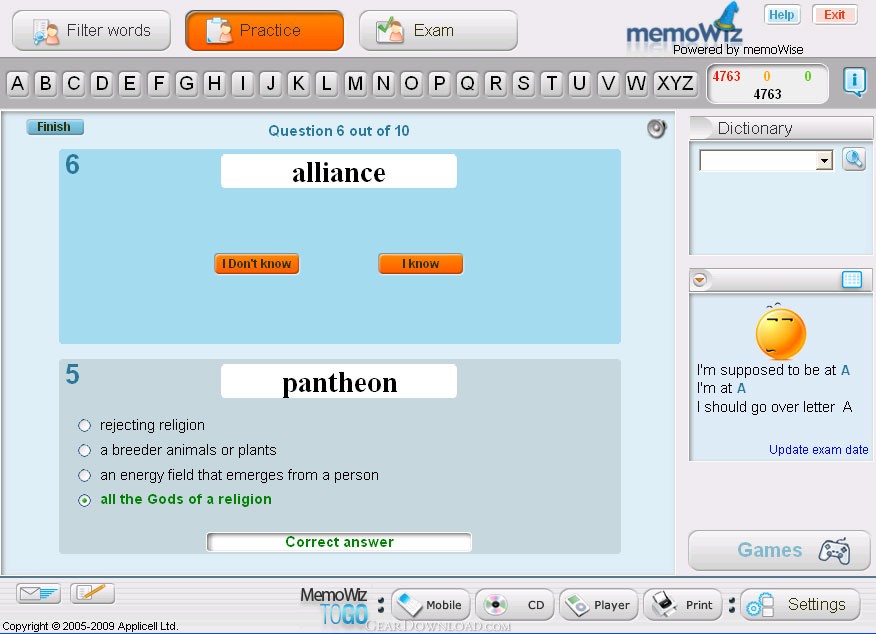Open the Dictionary combo box dropdown arrow
876x634 pixels.
click(824, 161)
